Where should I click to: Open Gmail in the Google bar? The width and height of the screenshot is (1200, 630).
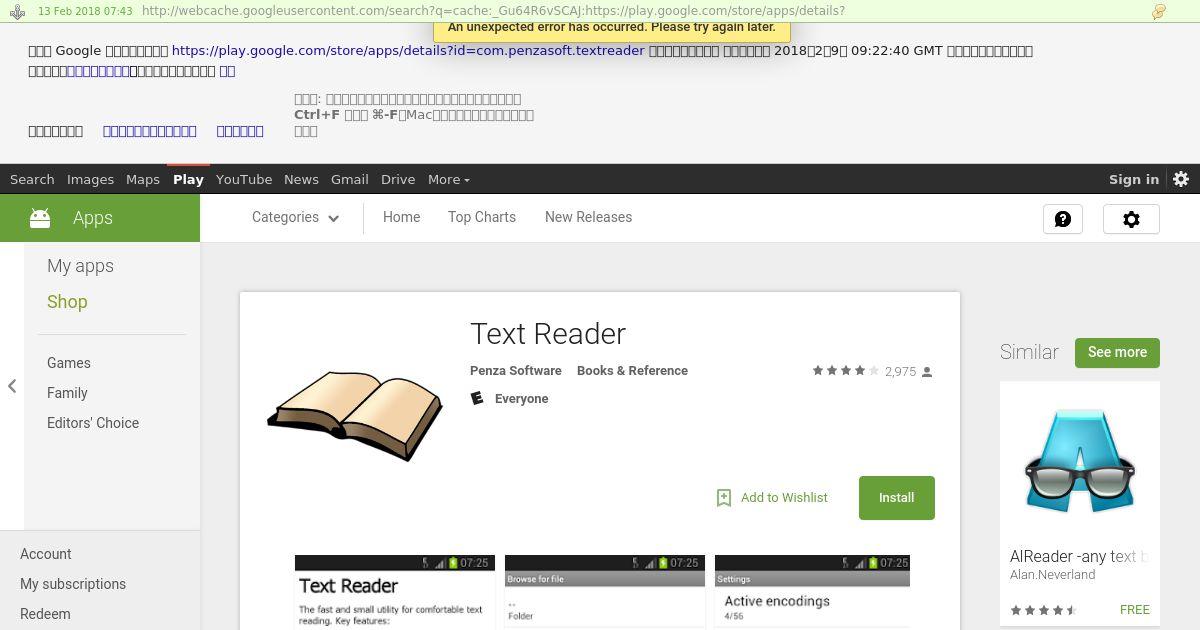[x=350, y=179]
